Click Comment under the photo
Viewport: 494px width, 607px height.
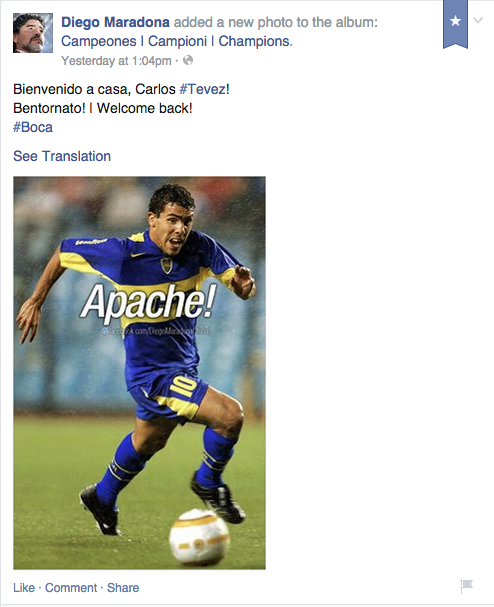point(71,588)
